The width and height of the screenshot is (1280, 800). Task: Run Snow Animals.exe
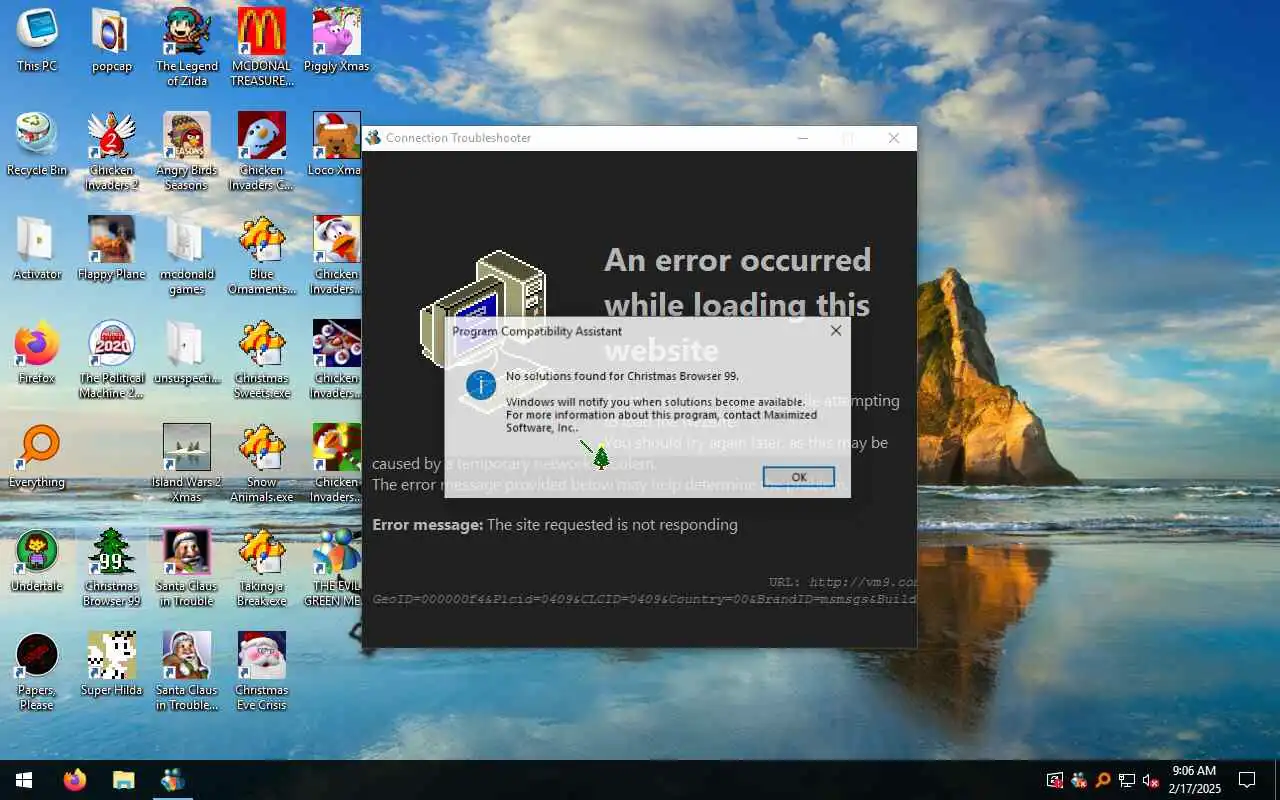pos(262,463)
